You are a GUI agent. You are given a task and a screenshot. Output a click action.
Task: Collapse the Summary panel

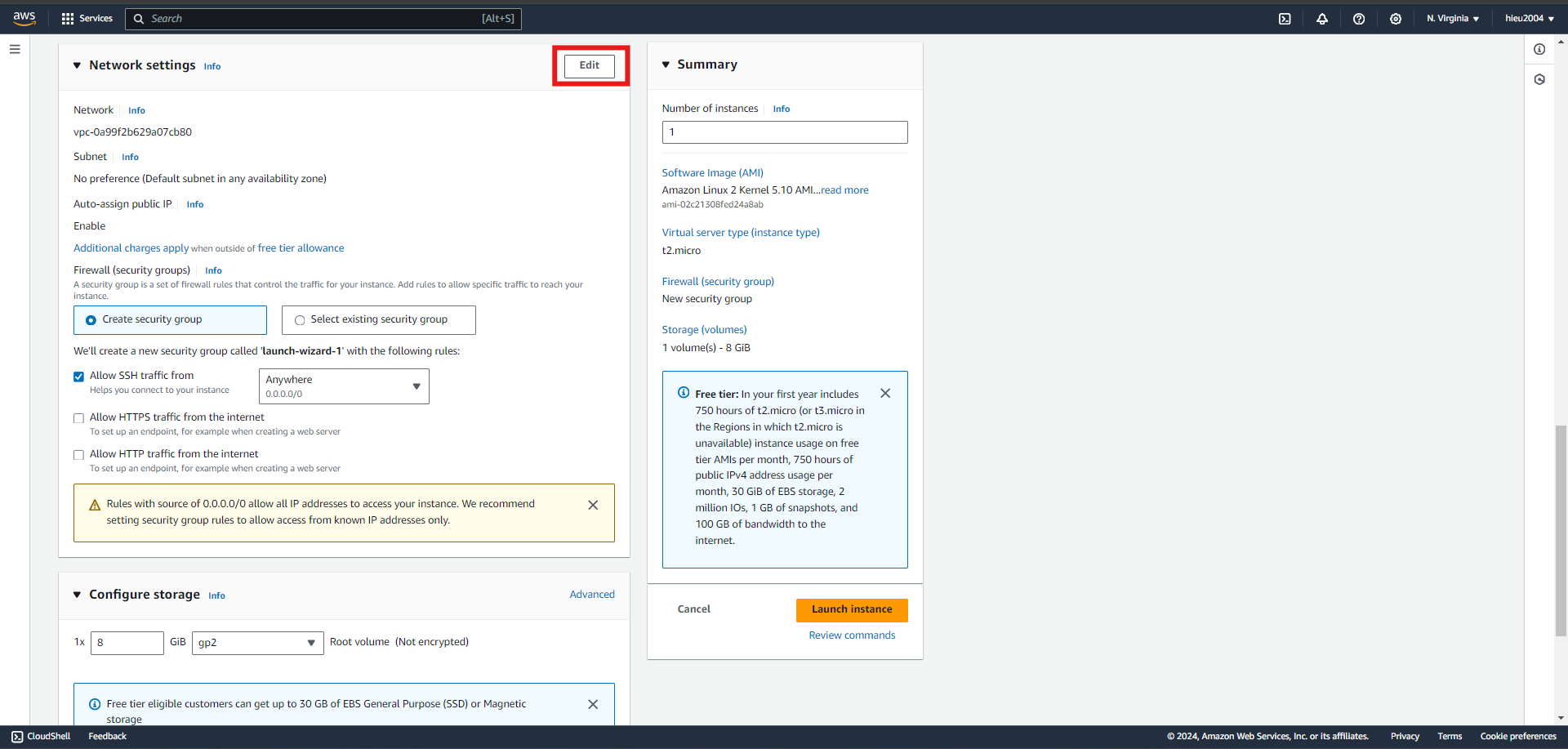(x=666, y=65)
